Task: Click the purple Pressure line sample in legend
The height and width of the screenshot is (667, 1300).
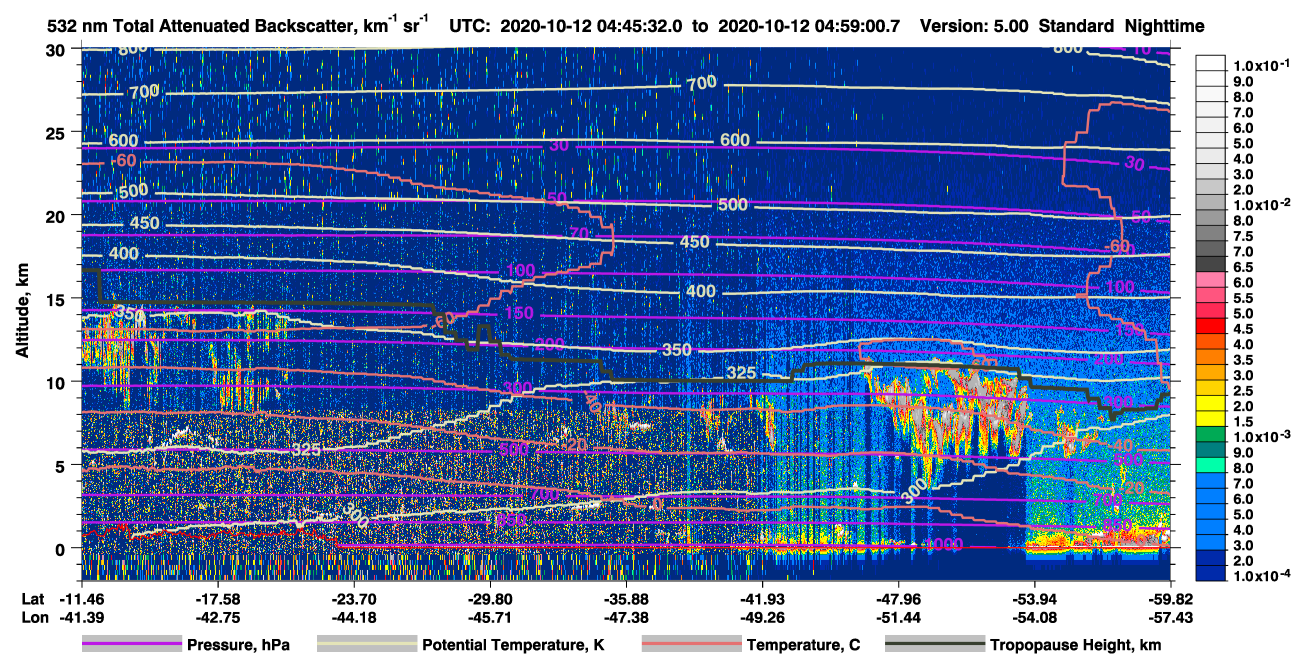Action: (x=132, y=645)
